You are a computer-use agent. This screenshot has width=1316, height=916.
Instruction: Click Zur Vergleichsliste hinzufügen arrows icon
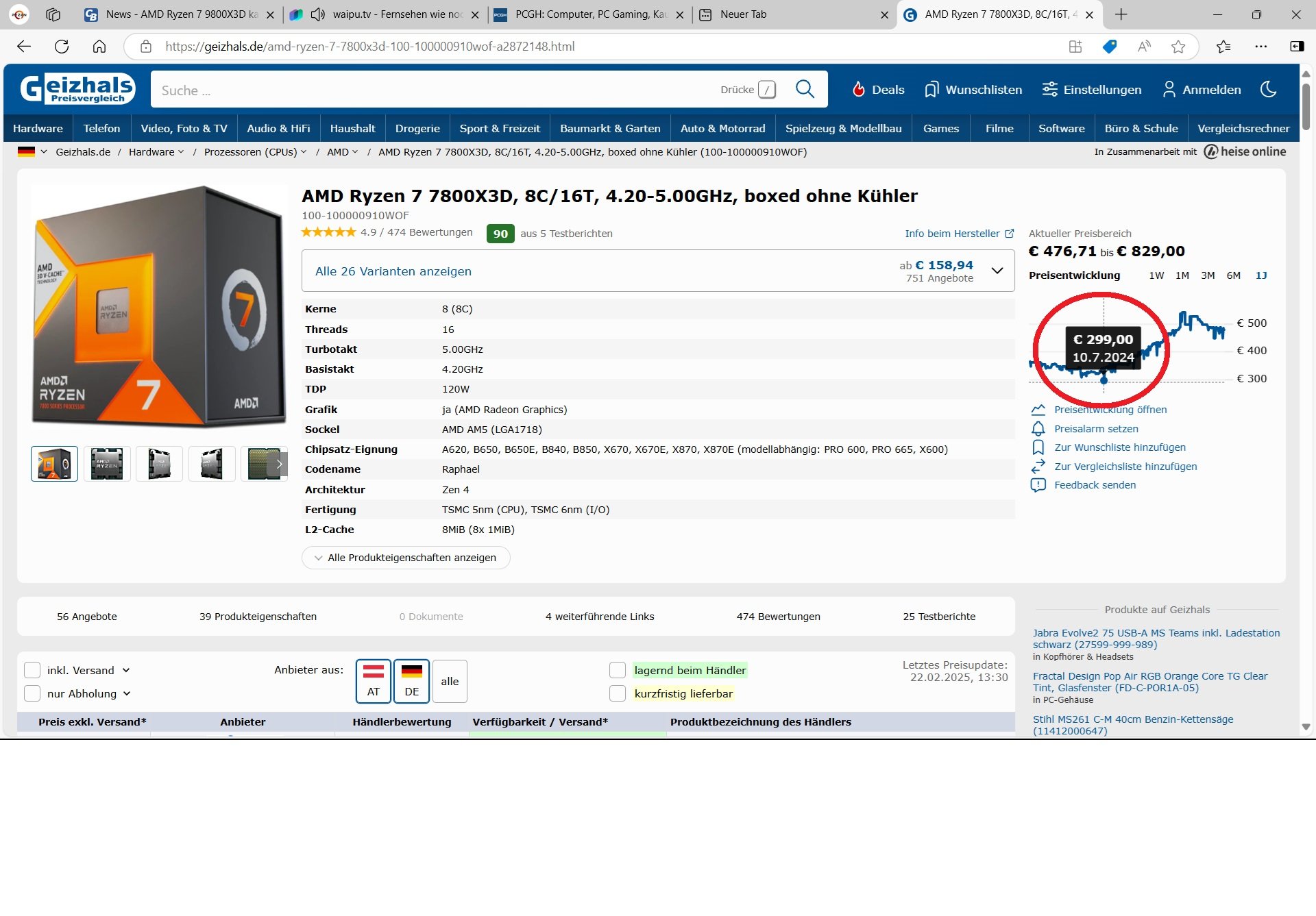(x=1038, y=467)
